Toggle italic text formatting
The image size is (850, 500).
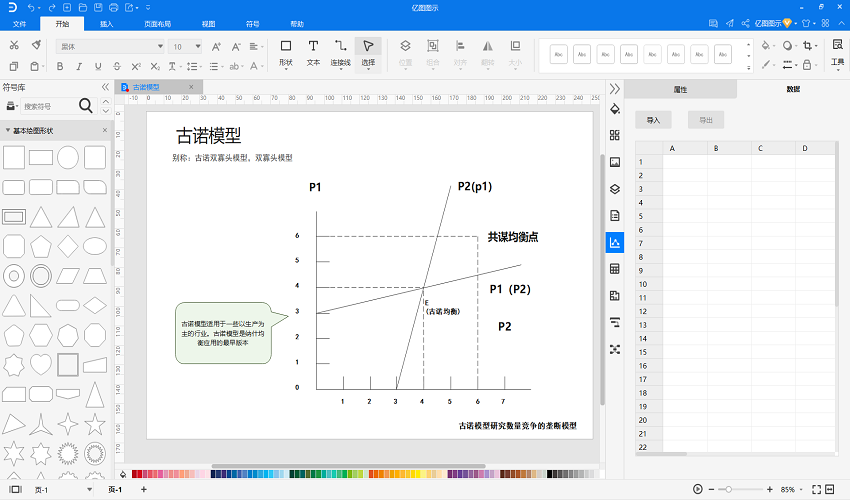(79, 66)
